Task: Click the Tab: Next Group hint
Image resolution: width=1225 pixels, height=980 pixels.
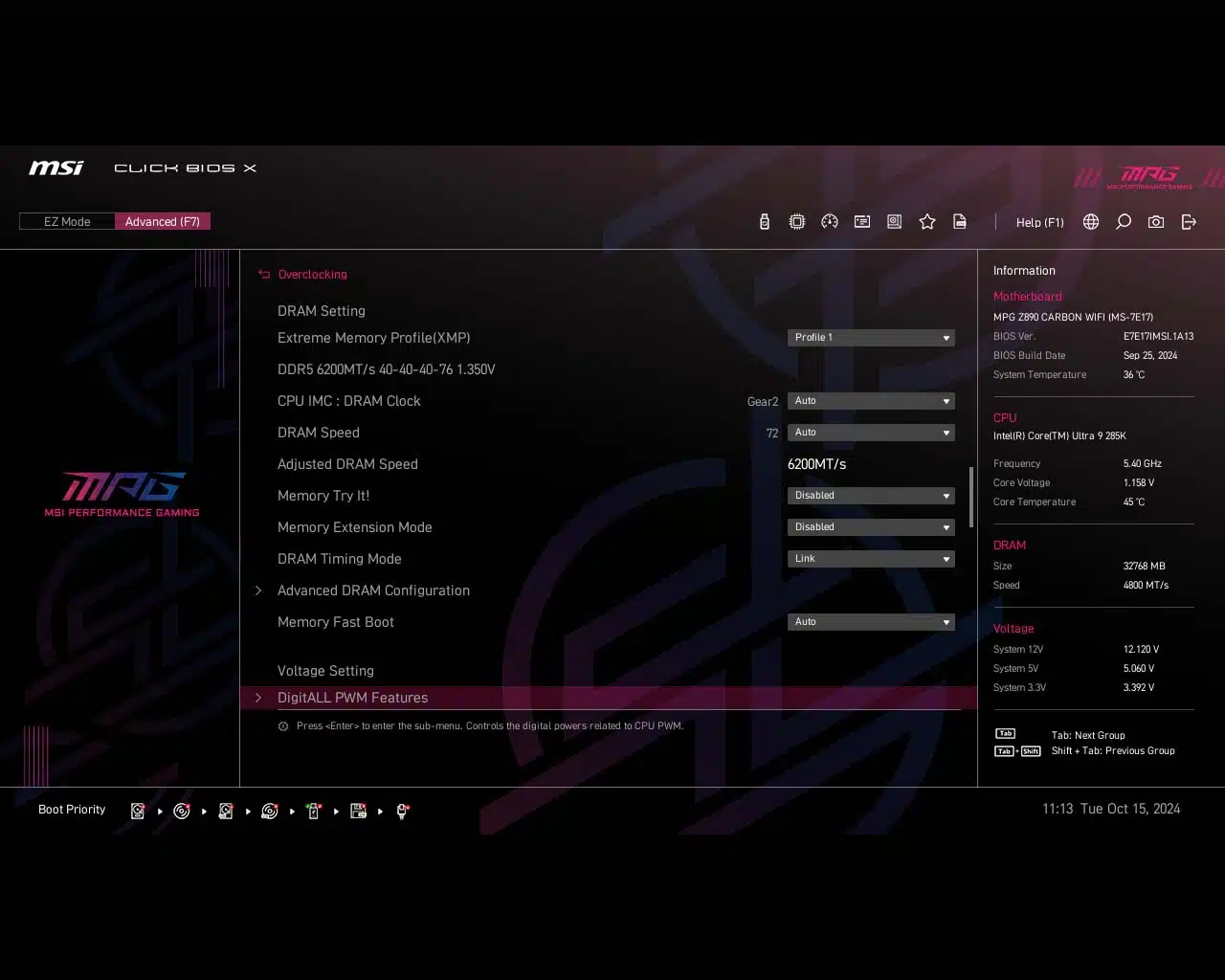Action: (x=1088, y=736)
